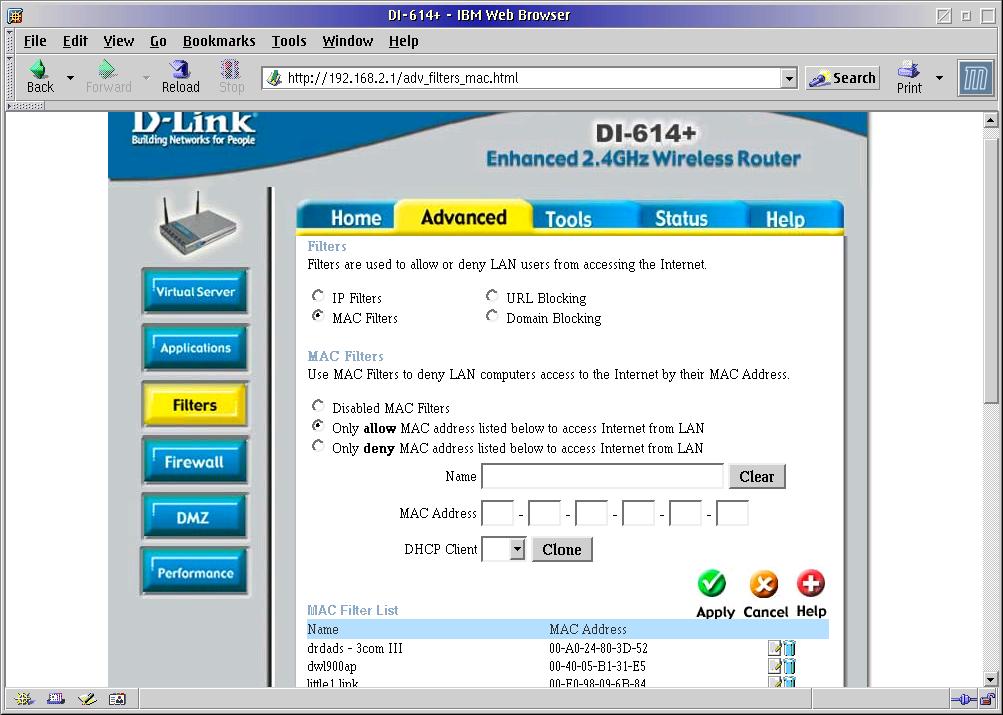Click the first MAC Address octet field
The image size is (1003, 715).
498,514
